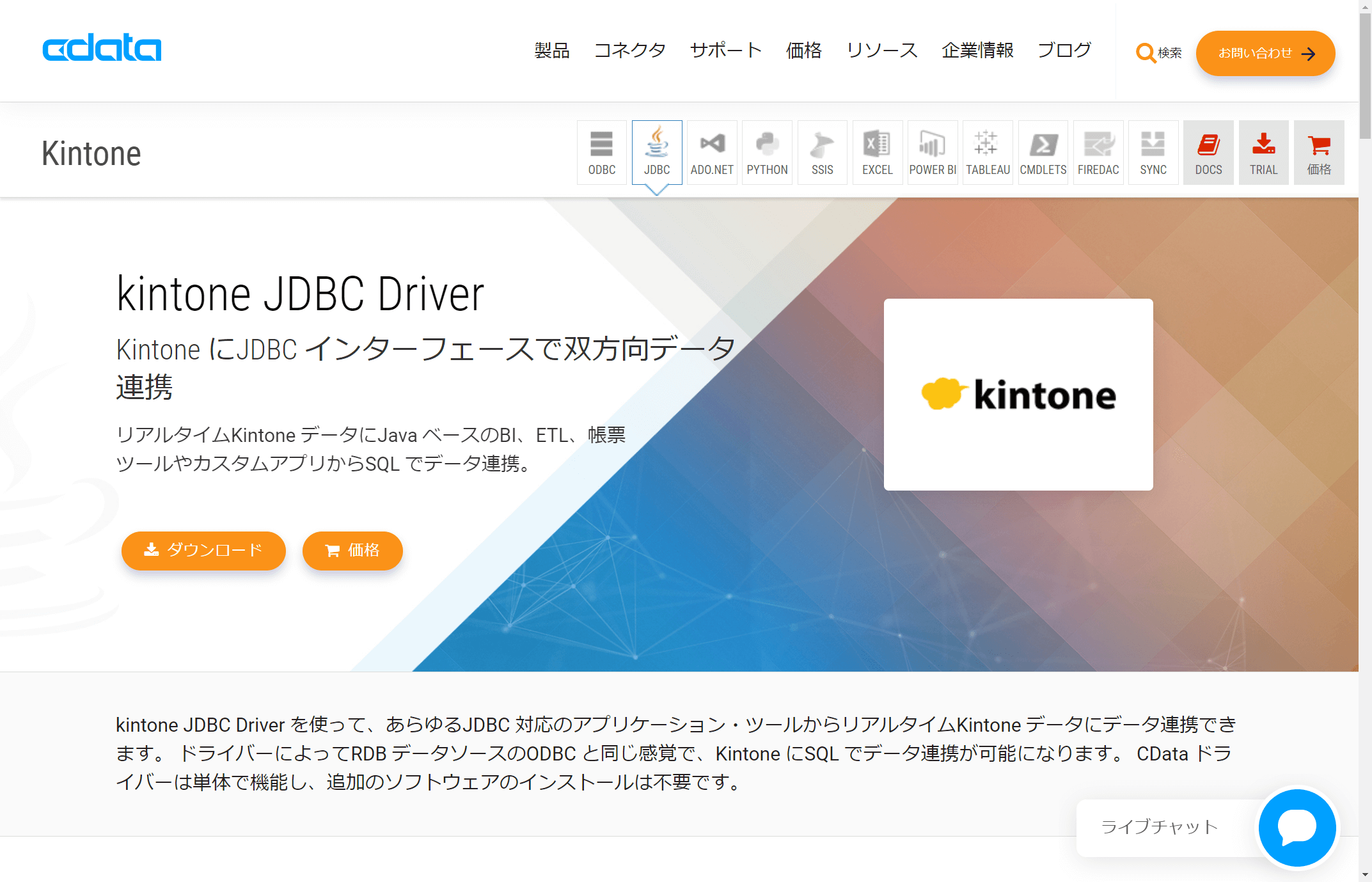Click the CData logo
Image resolution: width=1372 pixels, height=882 pixels.
click(102, 48)
